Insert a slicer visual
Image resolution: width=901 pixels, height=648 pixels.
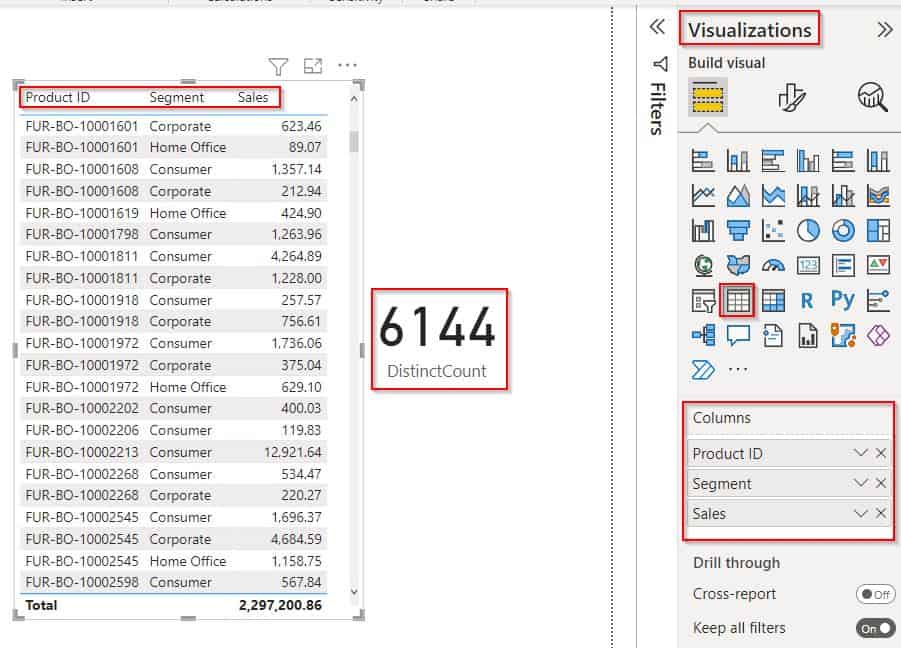coord(703,300)
